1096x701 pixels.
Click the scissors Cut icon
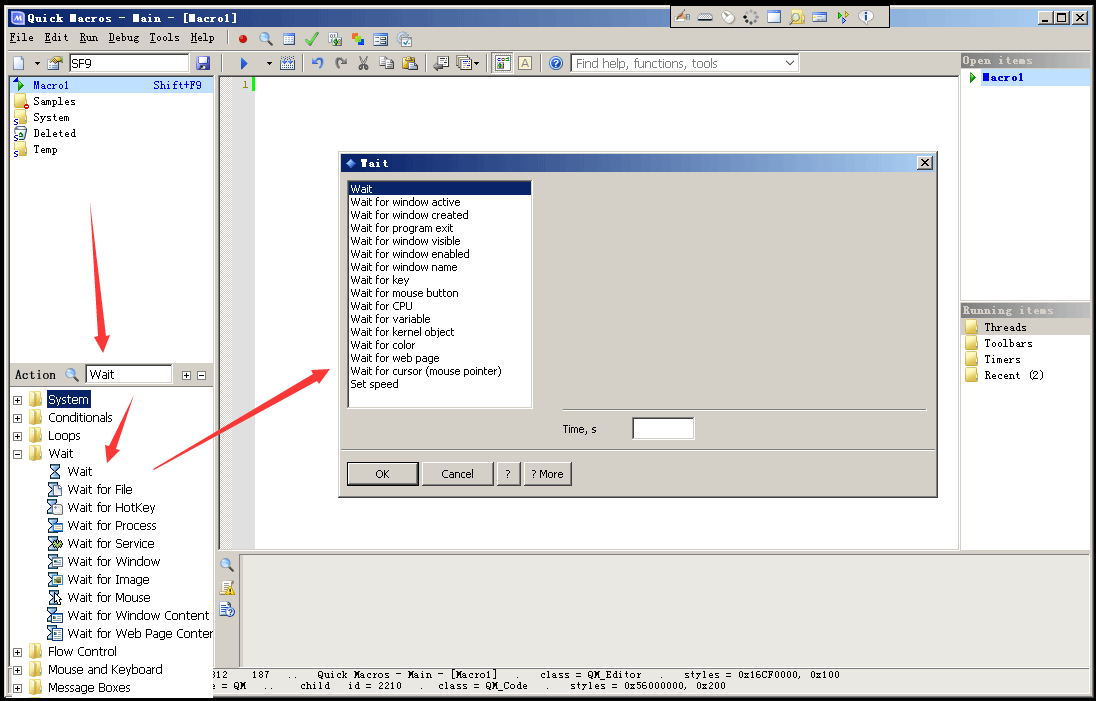[364, 63]
